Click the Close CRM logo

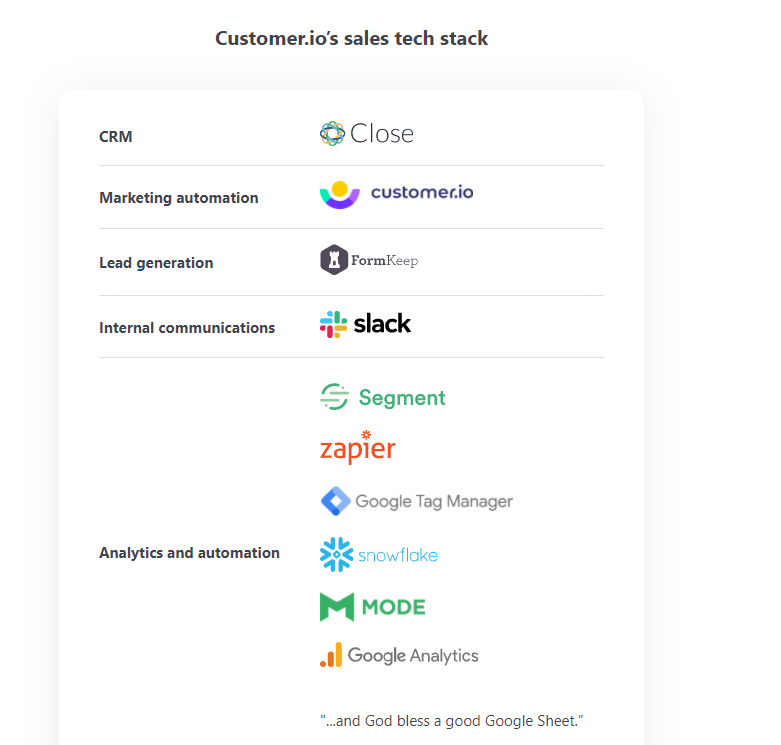(366, 133)
